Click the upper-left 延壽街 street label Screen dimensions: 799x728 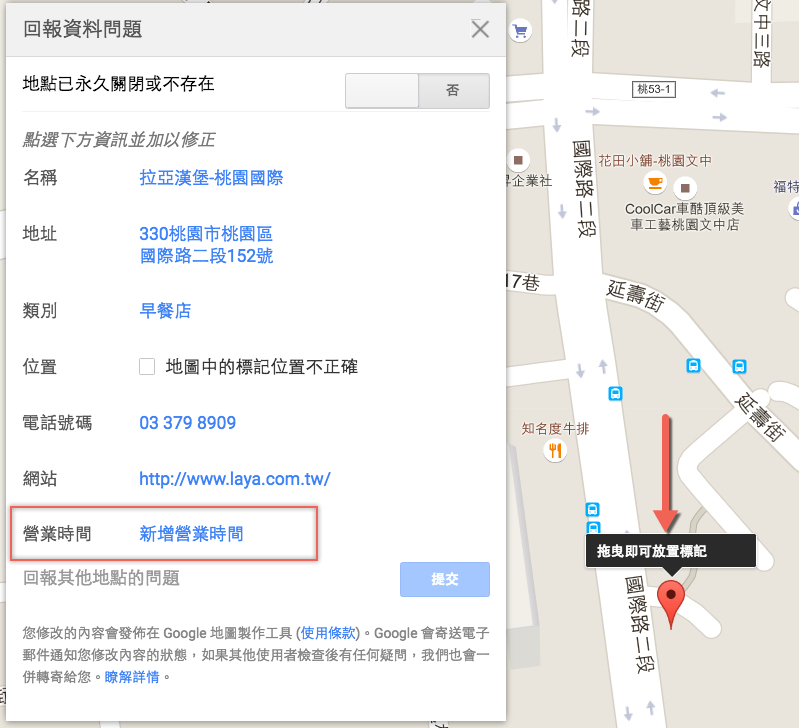pos(636,295)
